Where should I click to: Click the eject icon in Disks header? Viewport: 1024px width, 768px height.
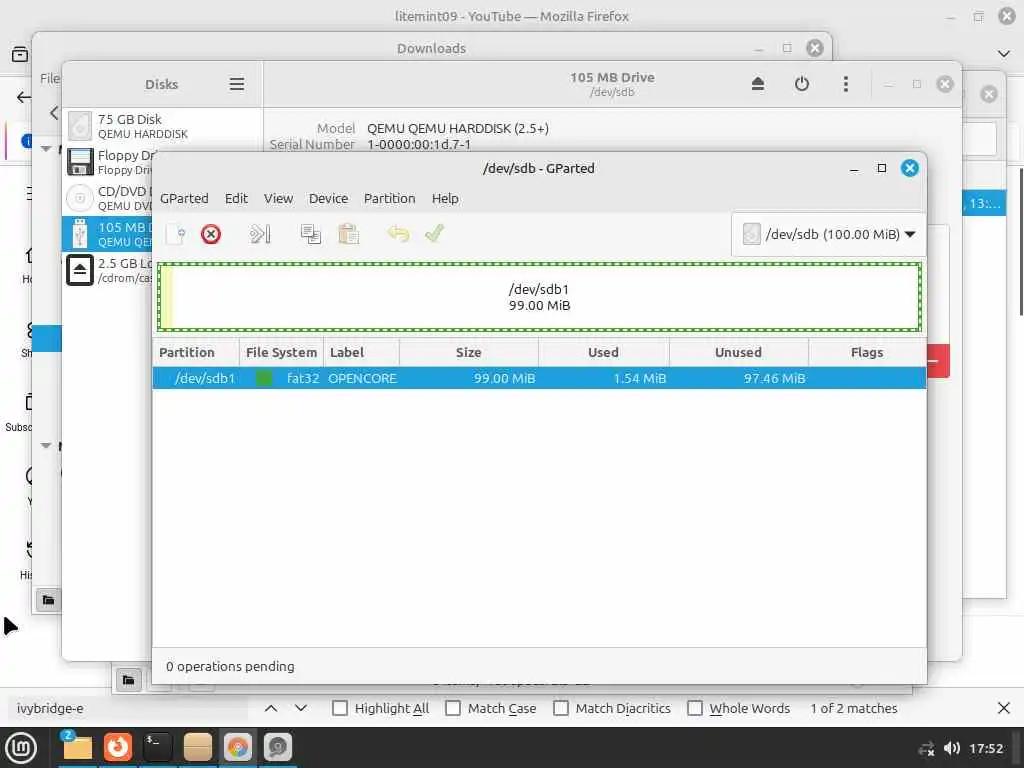[758, 84]
